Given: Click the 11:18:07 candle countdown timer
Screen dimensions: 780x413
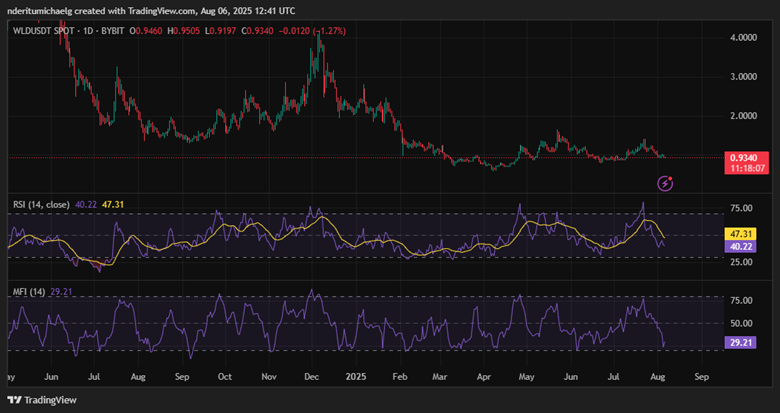Looking at the screenshot, I should coord(744,169).
